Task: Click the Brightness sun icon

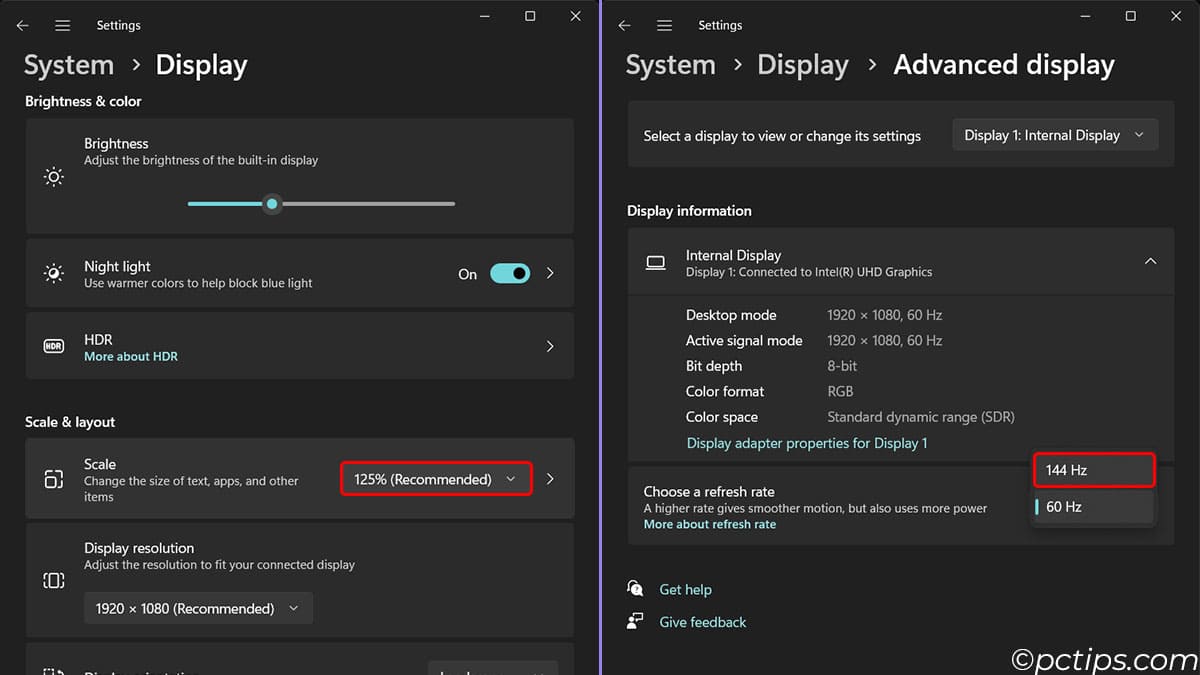Action: coord(54,176)
